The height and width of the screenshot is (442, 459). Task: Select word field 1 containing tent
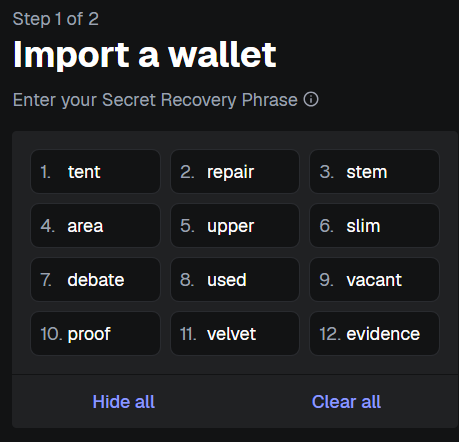pyautogui.click(x=95, y=172)
